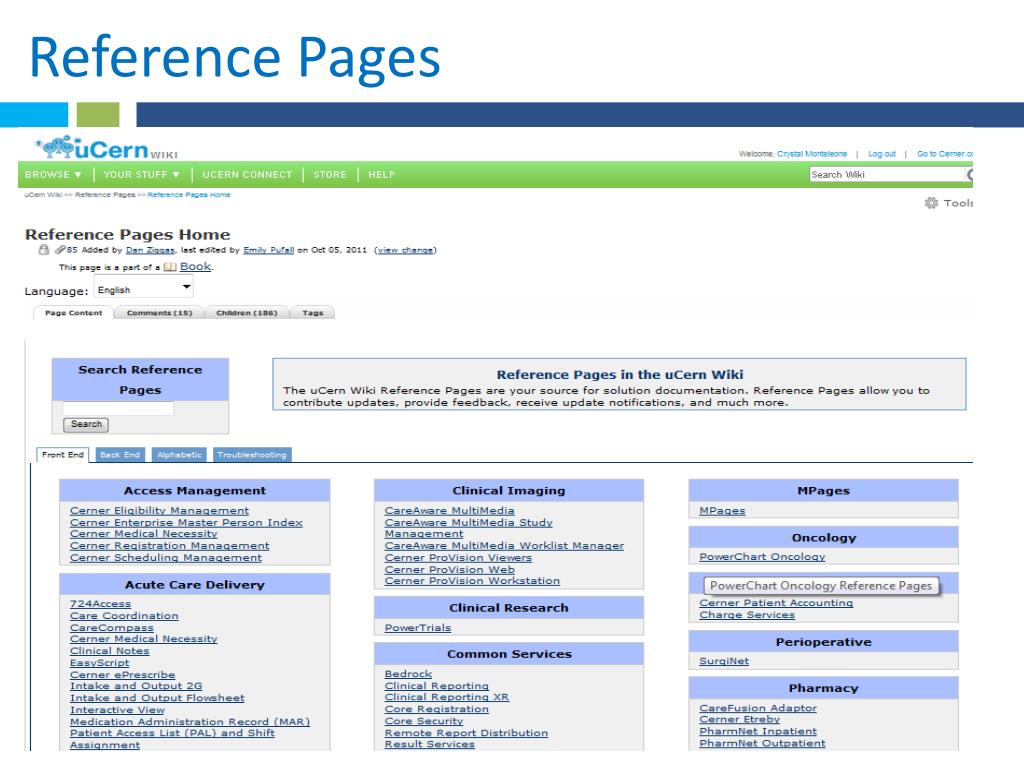Open the CareCompass link

(112, 628)
